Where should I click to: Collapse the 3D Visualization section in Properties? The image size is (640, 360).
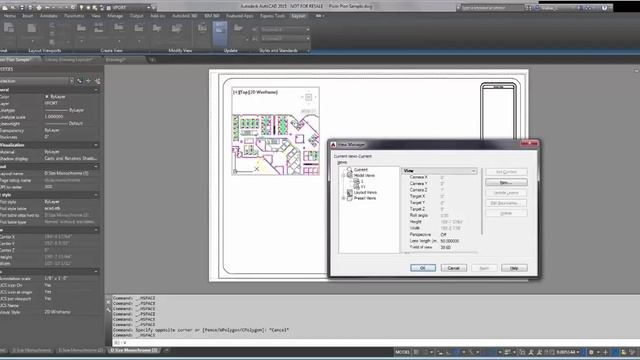point(96,145)
